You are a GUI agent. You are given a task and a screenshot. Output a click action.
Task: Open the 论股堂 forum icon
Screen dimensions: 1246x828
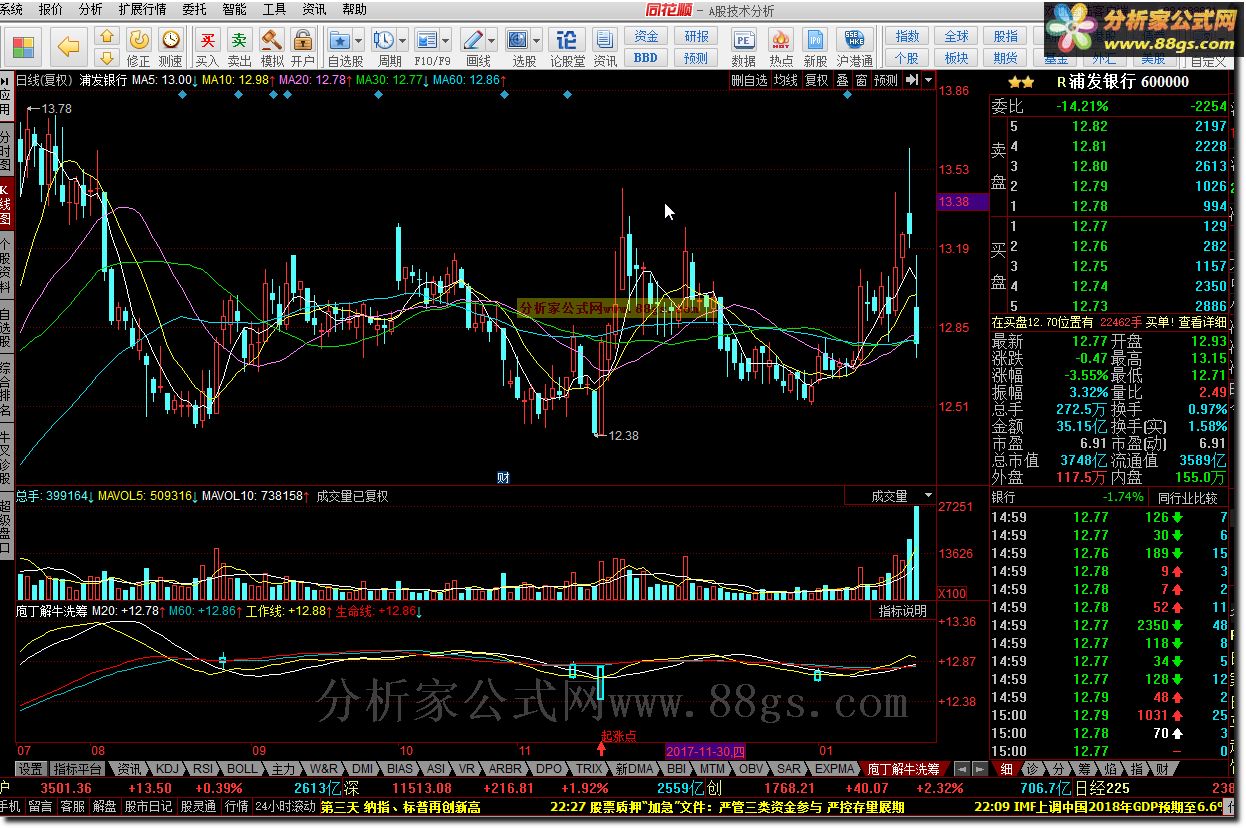point(567,47)
